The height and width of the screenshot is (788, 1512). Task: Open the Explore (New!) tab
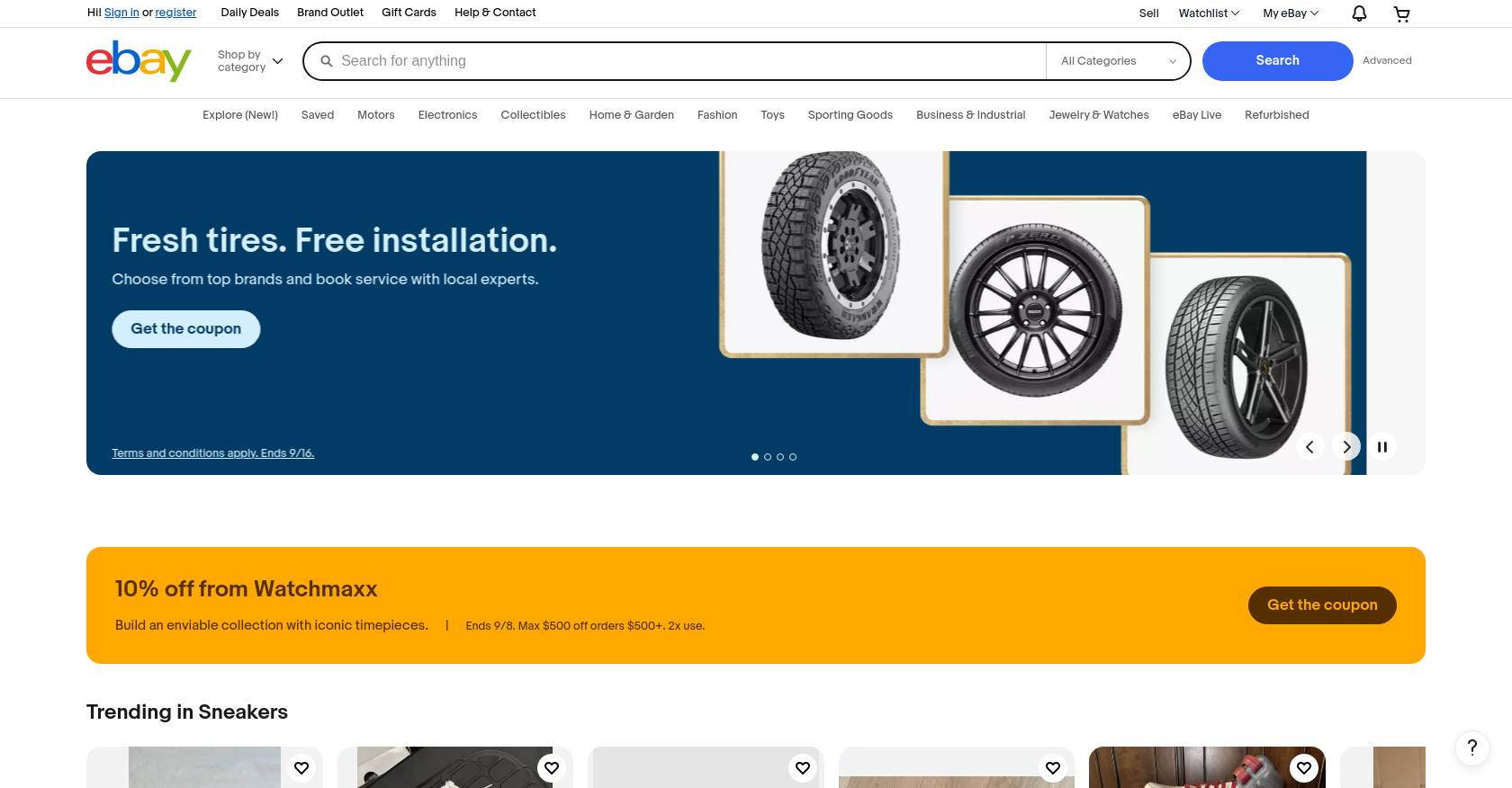(x=240, y=115)
